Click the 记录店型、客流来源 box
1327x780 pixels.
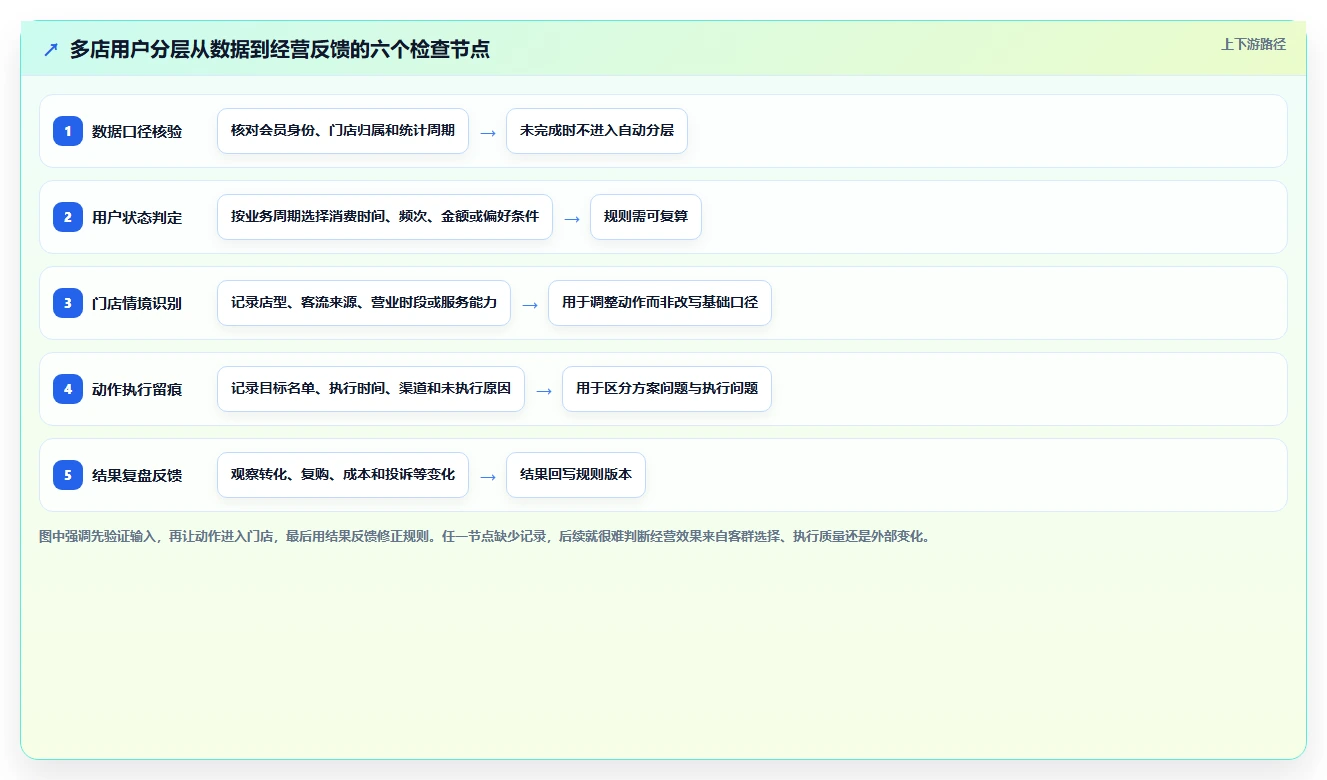[x=364, y=303]
